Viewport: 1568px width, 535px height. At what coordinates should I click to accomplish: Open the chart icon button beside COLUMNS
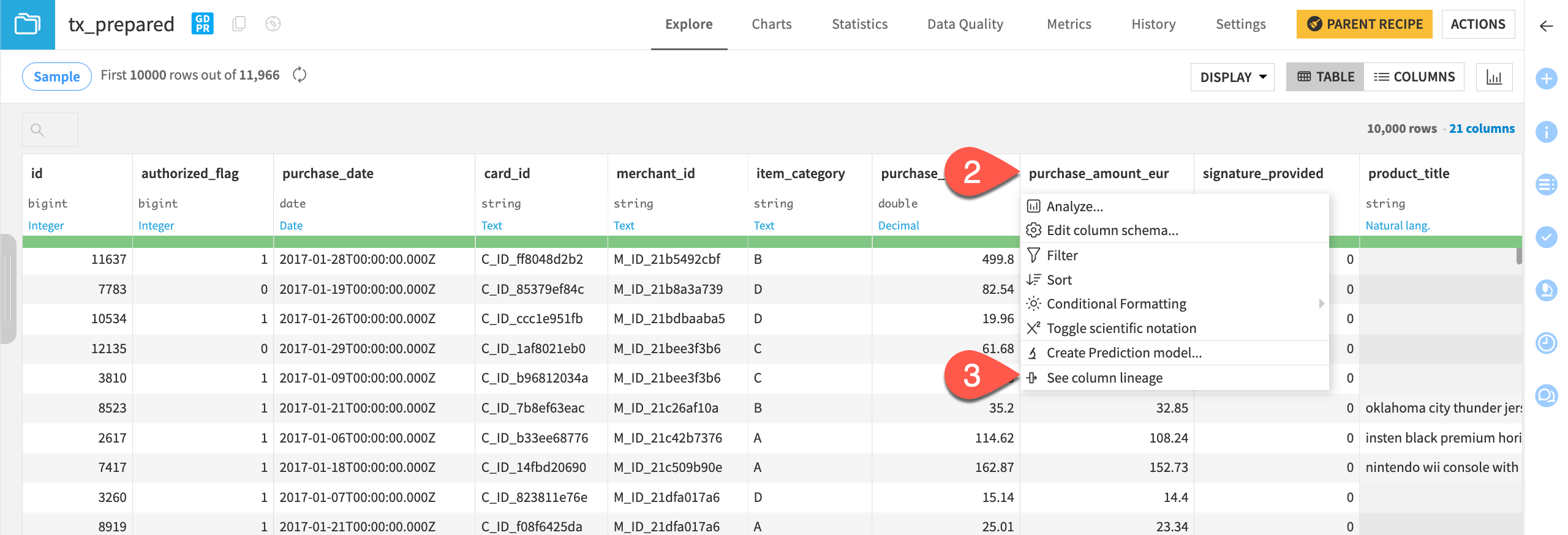coord(1494,77)
